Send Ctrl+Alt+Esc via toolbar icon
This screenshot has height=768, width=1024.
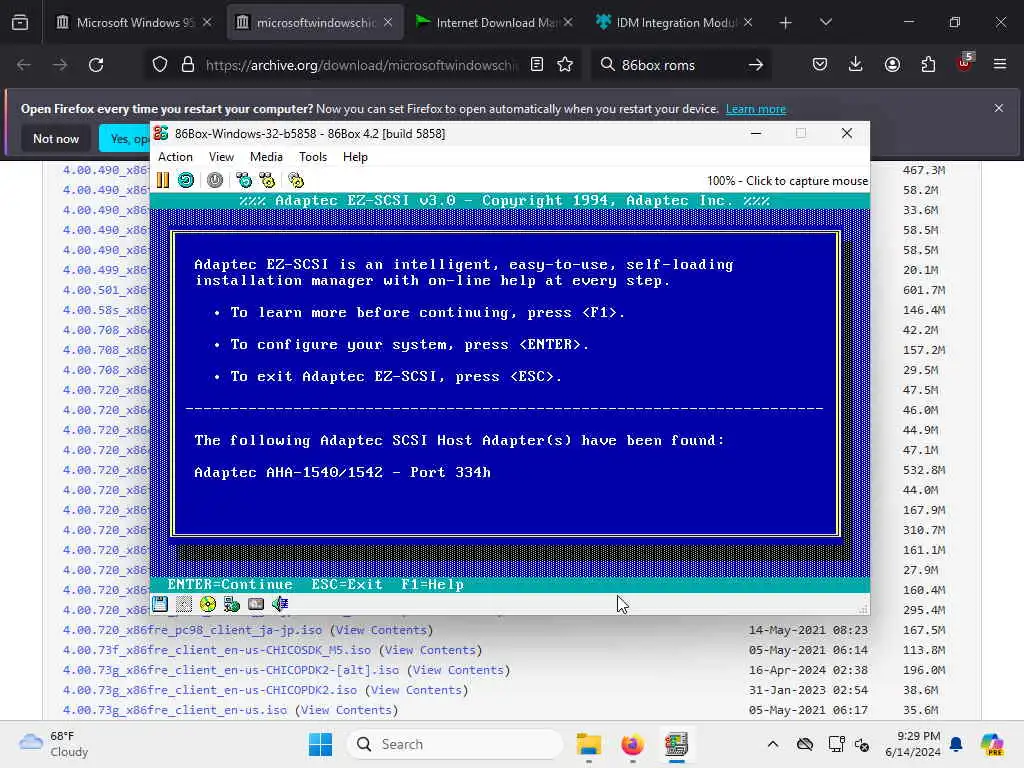click(267, 180)
